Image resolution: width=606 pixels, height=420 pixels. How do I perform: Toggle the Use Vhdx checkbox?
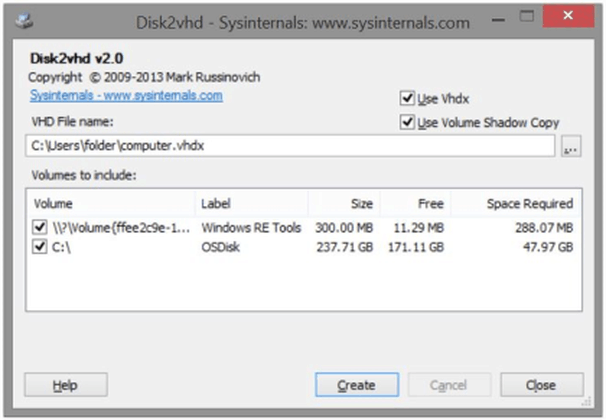(407, 98)
